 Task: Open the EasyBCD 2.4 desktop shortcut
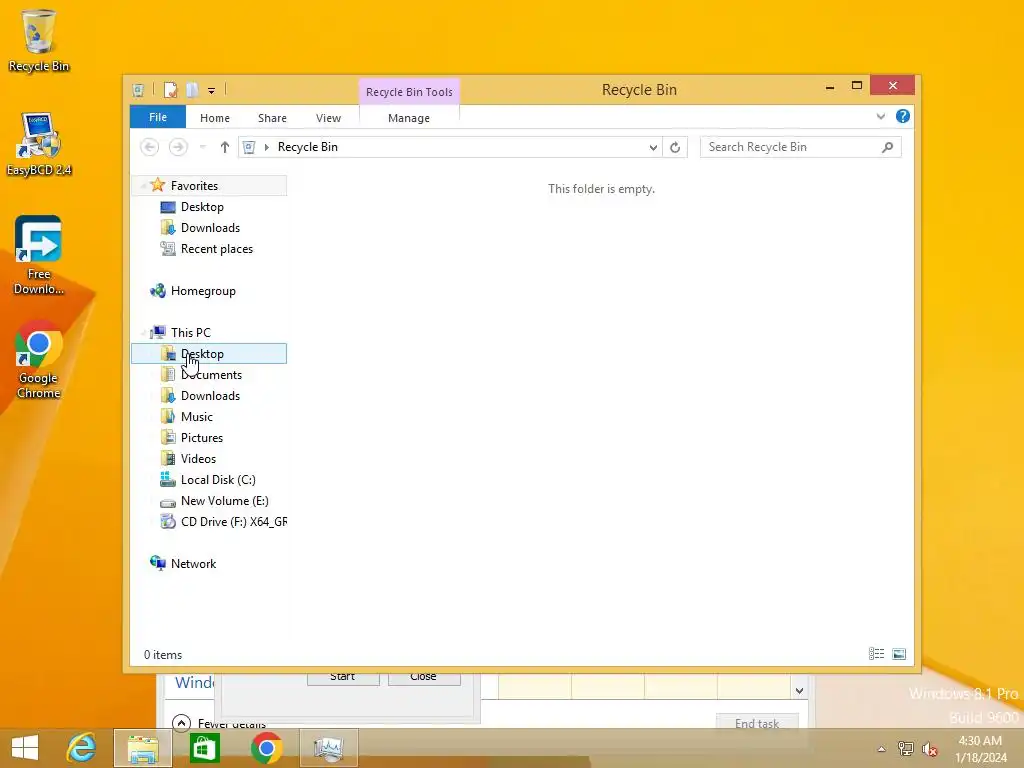[39, 144]
